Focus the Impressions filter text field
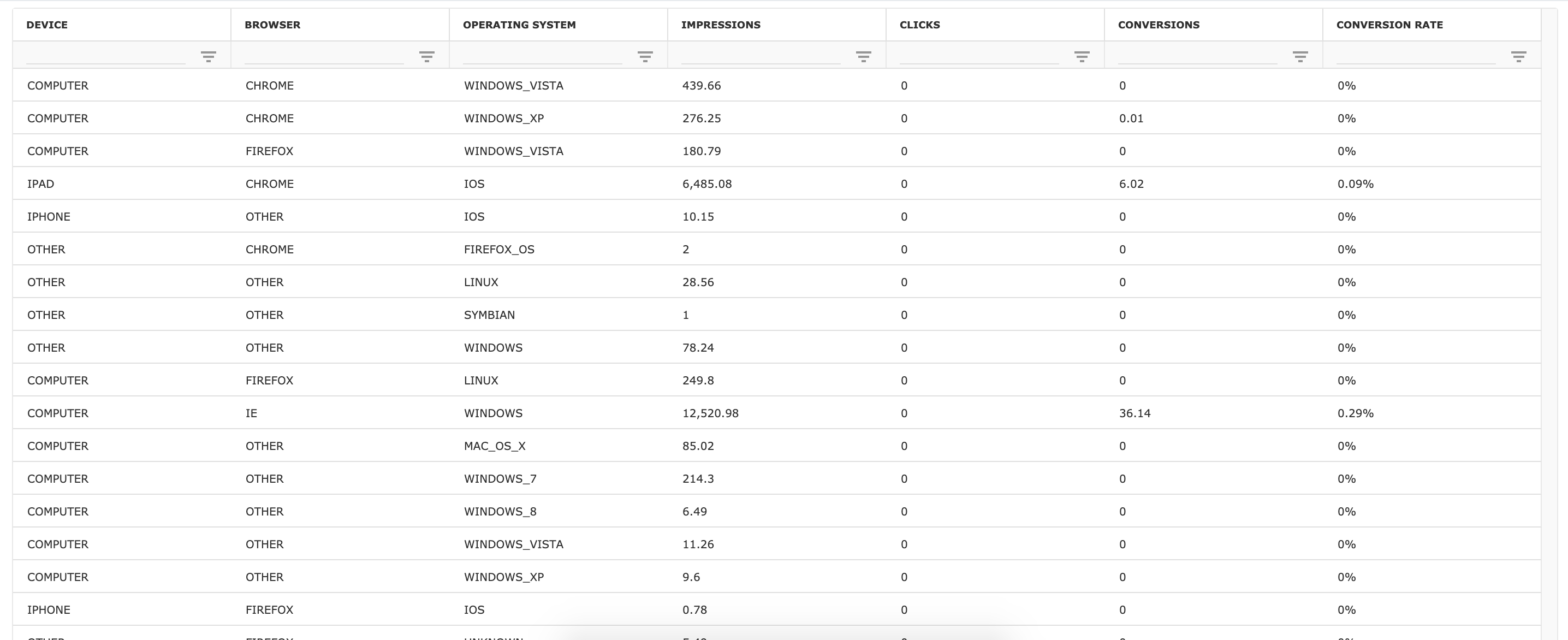1568x640 pixels. 761,56
